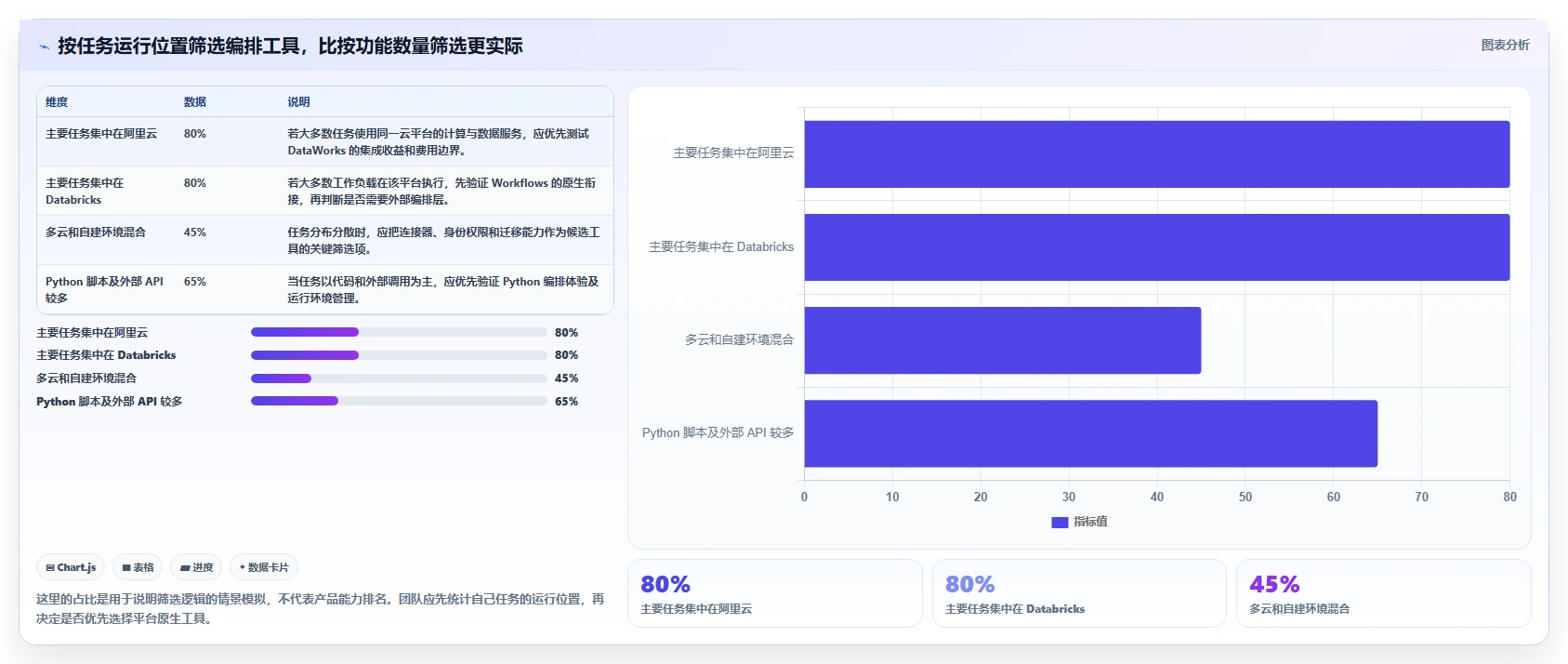Click y-axis label 多云和自建环境混合 in chart
The height and width of the screenshot is (664, 1568).
pos(740,340)
